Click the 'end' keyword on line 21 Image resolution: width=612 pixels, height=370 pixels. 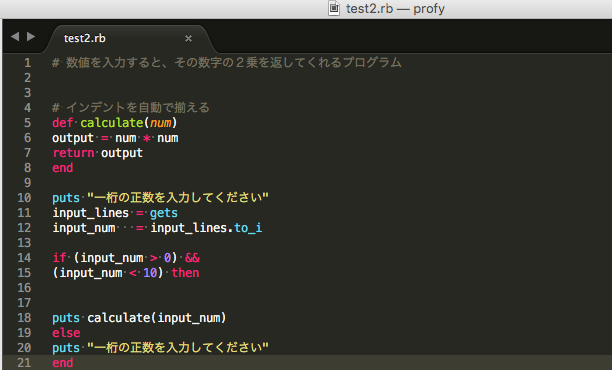[x=62, y=363]
